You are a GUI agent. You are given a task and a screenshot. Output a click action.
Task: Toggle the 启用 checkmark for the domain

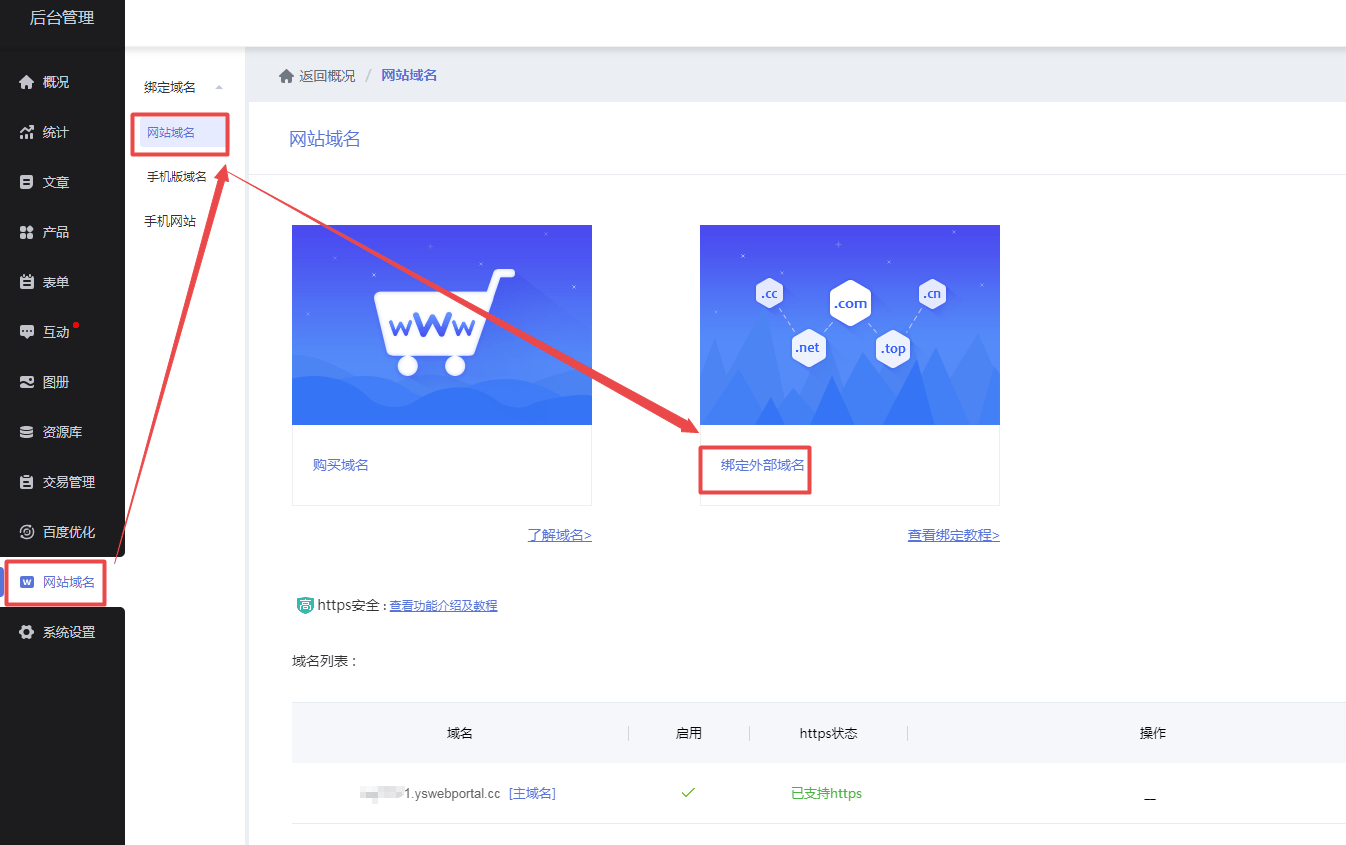(688, 792)
